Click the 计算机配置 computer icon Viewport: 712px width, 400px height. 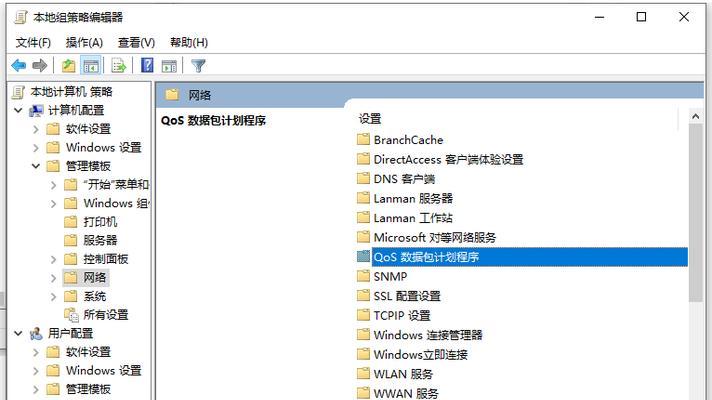point(36,110)
